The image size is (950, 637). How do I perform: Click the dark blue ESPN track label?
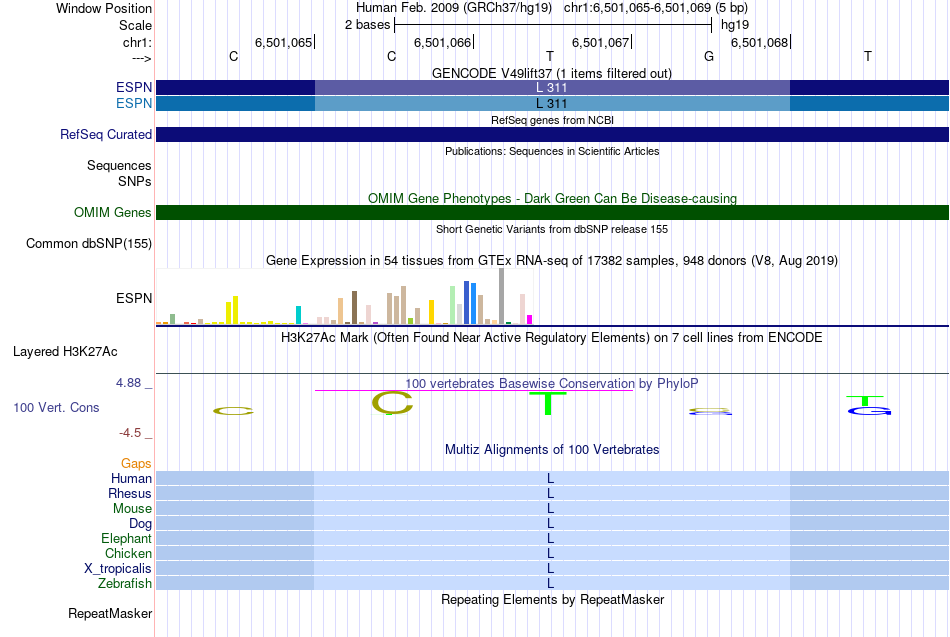point(134,87)
